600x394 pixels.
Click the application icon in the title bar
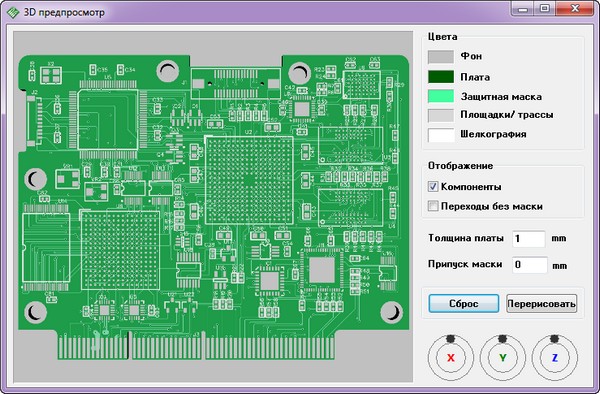point(13,13)
